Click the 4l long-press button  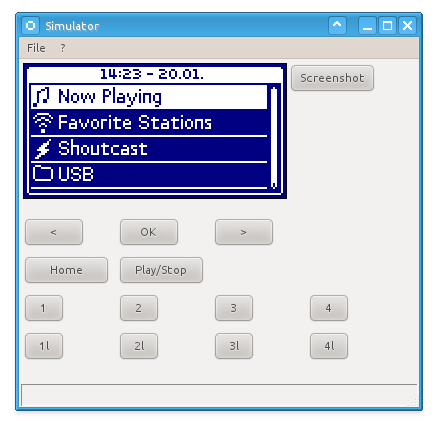(x=329, y=346)
